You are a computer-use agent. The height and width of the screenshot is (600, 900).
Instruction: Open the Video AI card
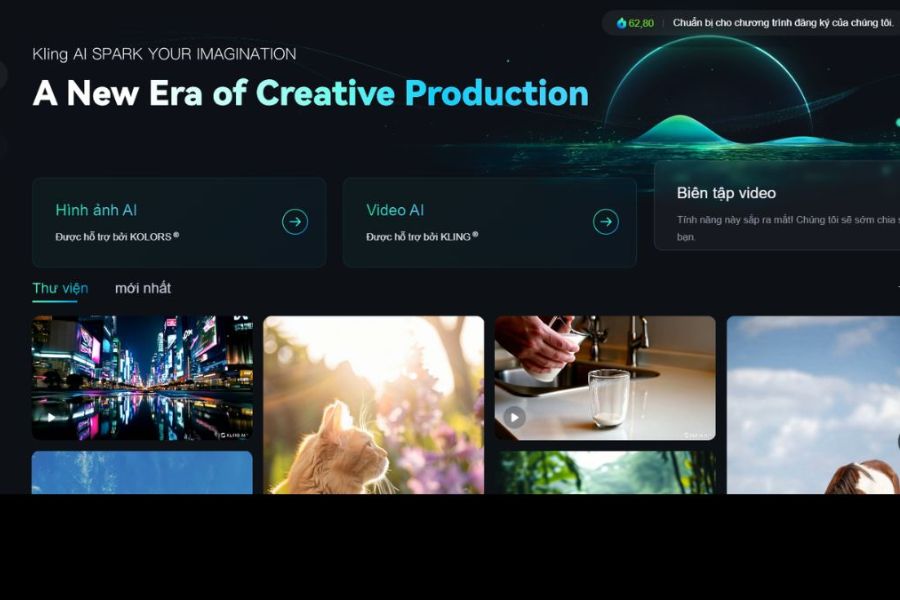[490, 222]
